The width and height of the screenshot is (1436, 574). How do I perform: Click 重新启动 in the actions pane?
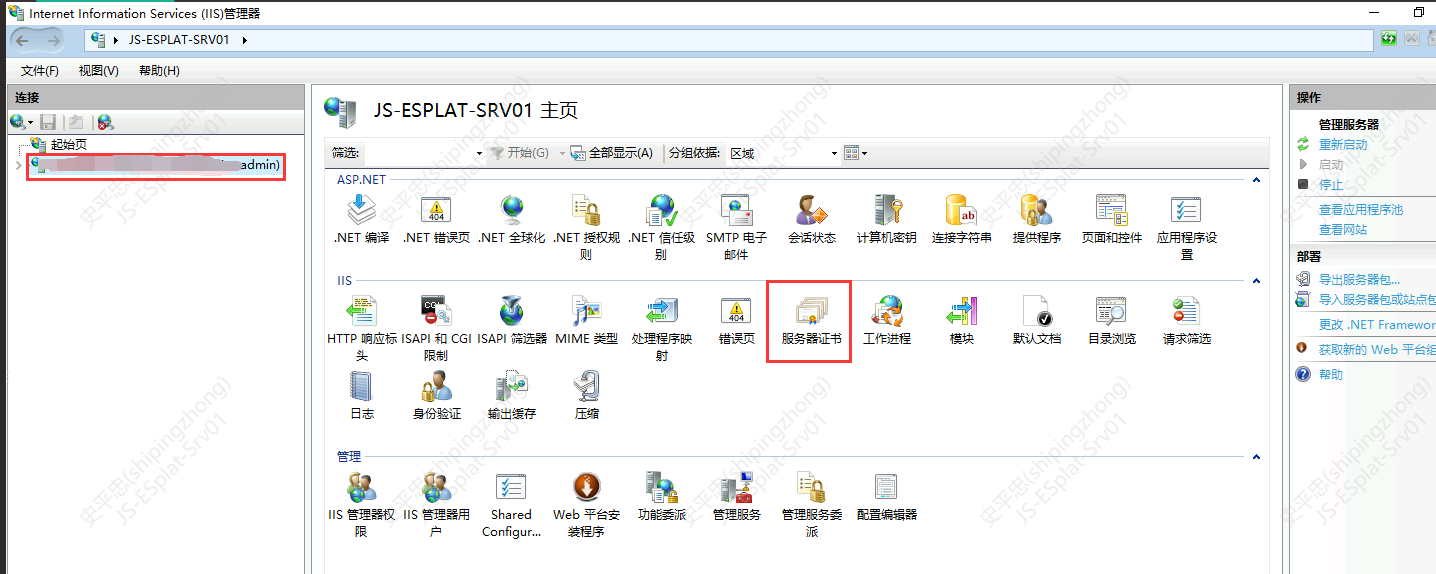pos(1343,144)
